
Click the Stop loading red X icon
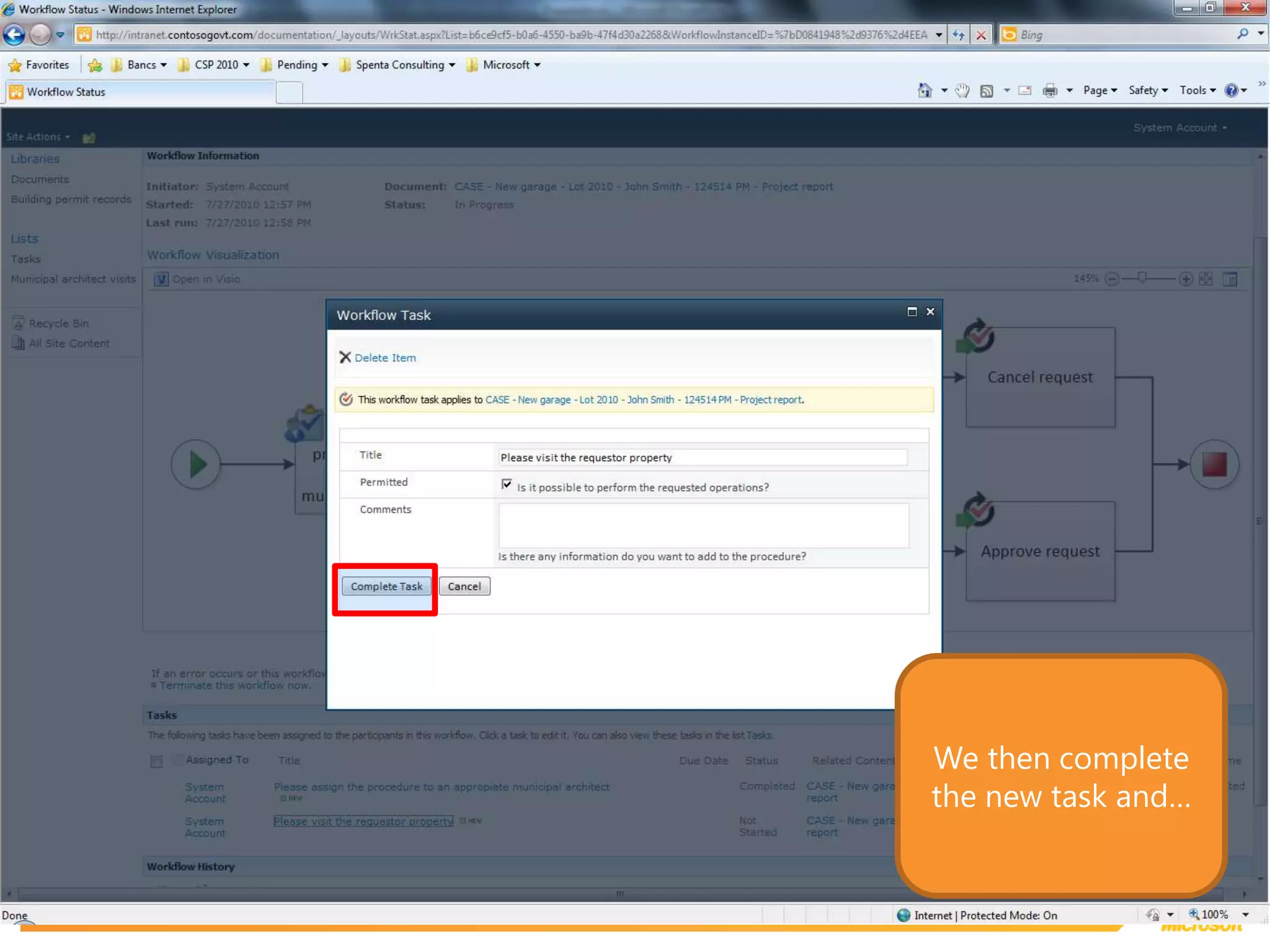981,35
